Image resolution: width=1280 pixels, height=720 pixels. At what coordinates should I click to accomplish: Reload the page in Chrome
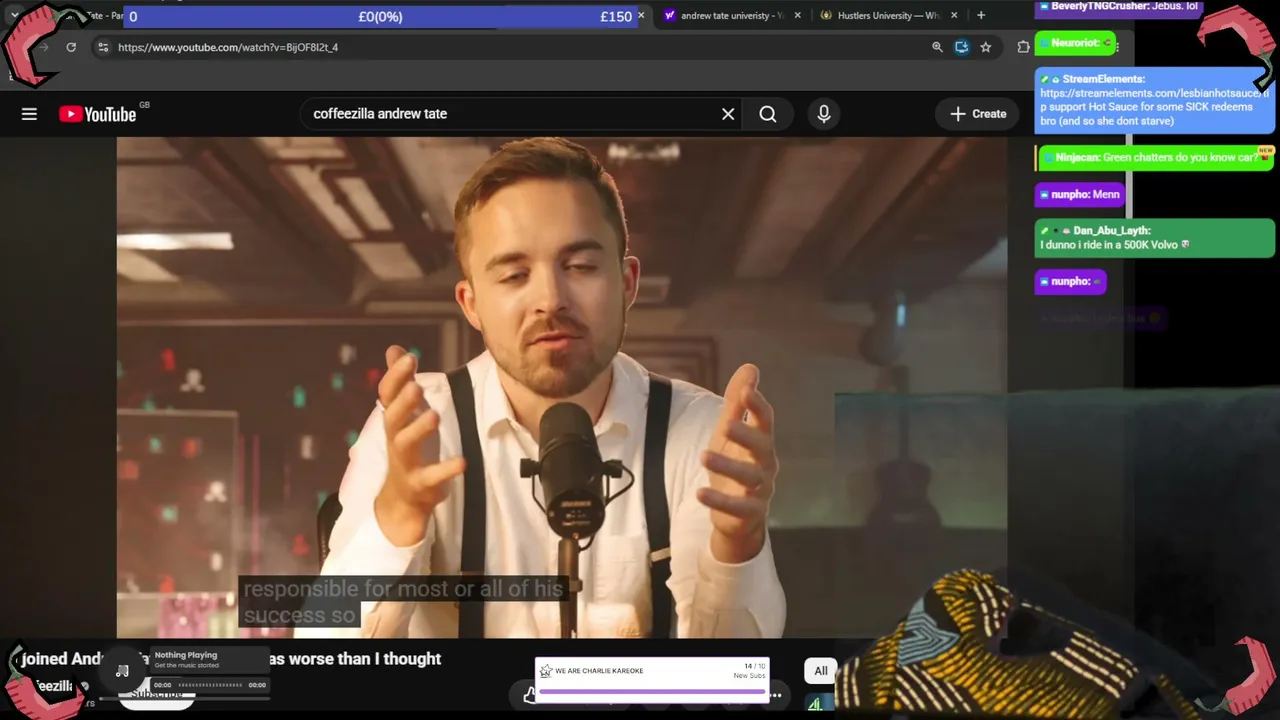71,47
